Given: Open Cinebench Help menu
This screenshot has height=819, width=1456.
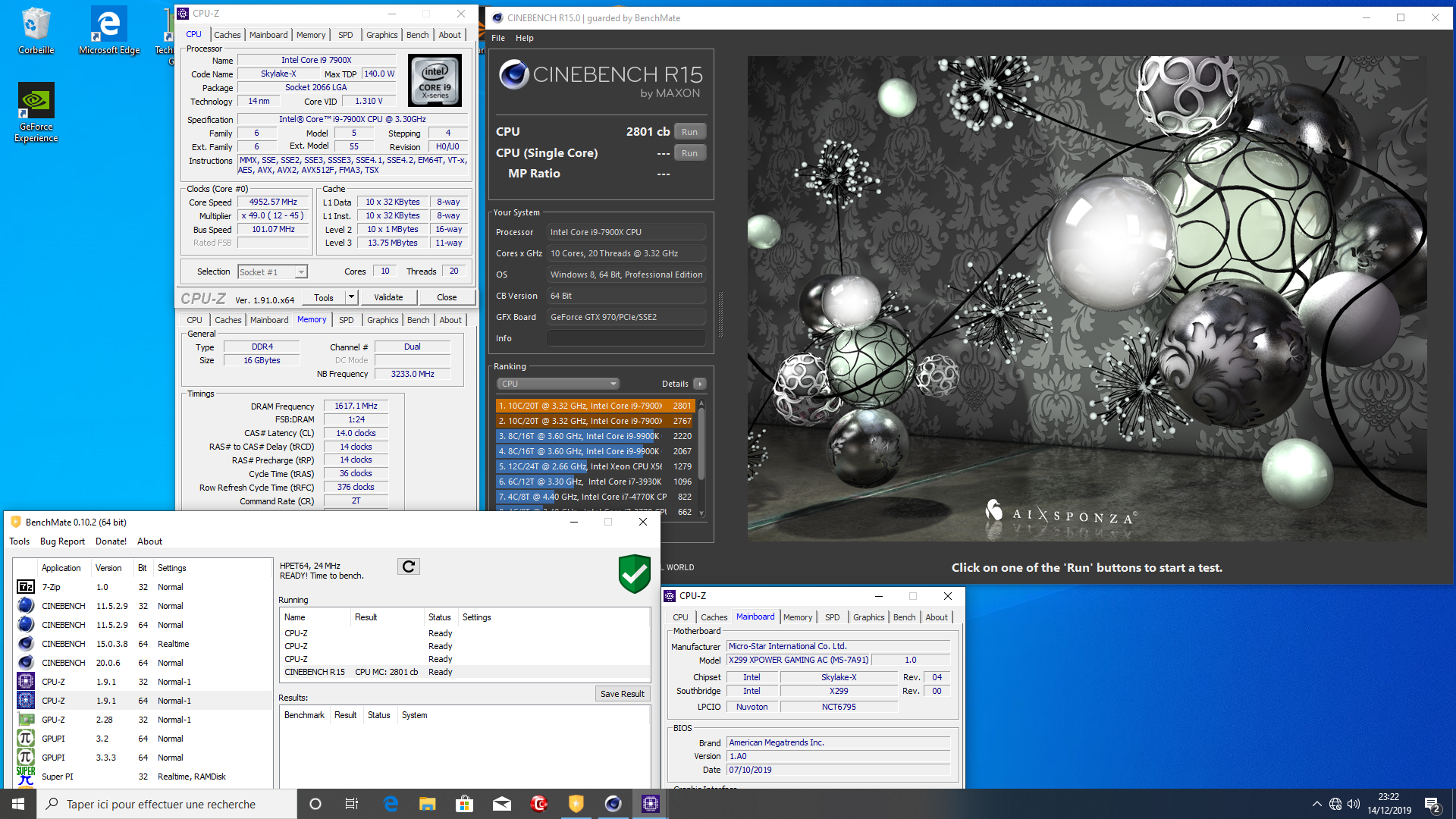Looking at the screenshot, I should pos(524,38).
